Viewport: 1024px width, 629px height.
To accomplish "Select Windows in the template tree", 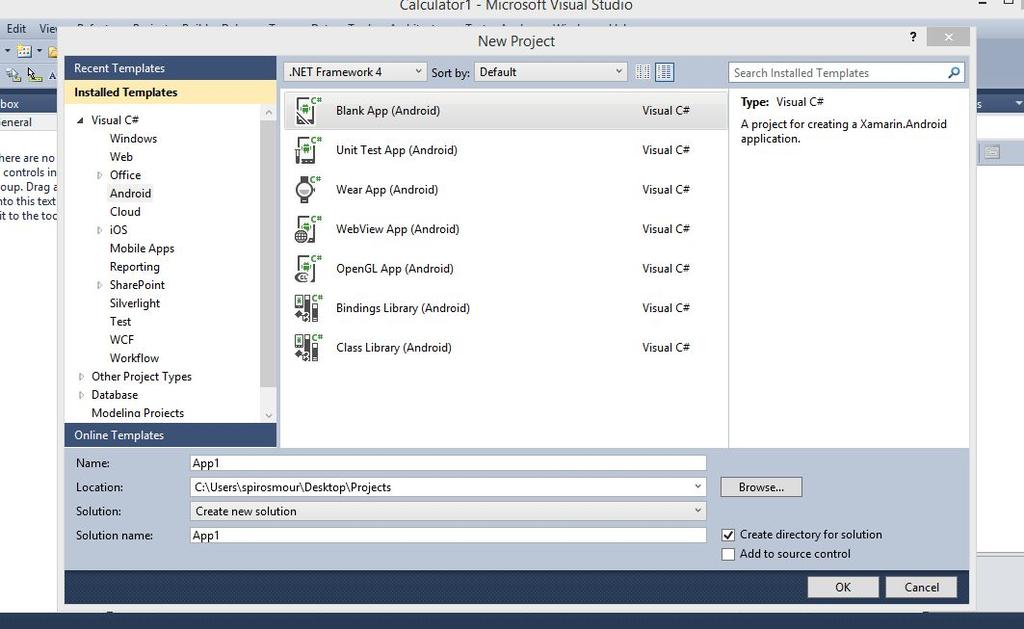I will pos(133,138).
